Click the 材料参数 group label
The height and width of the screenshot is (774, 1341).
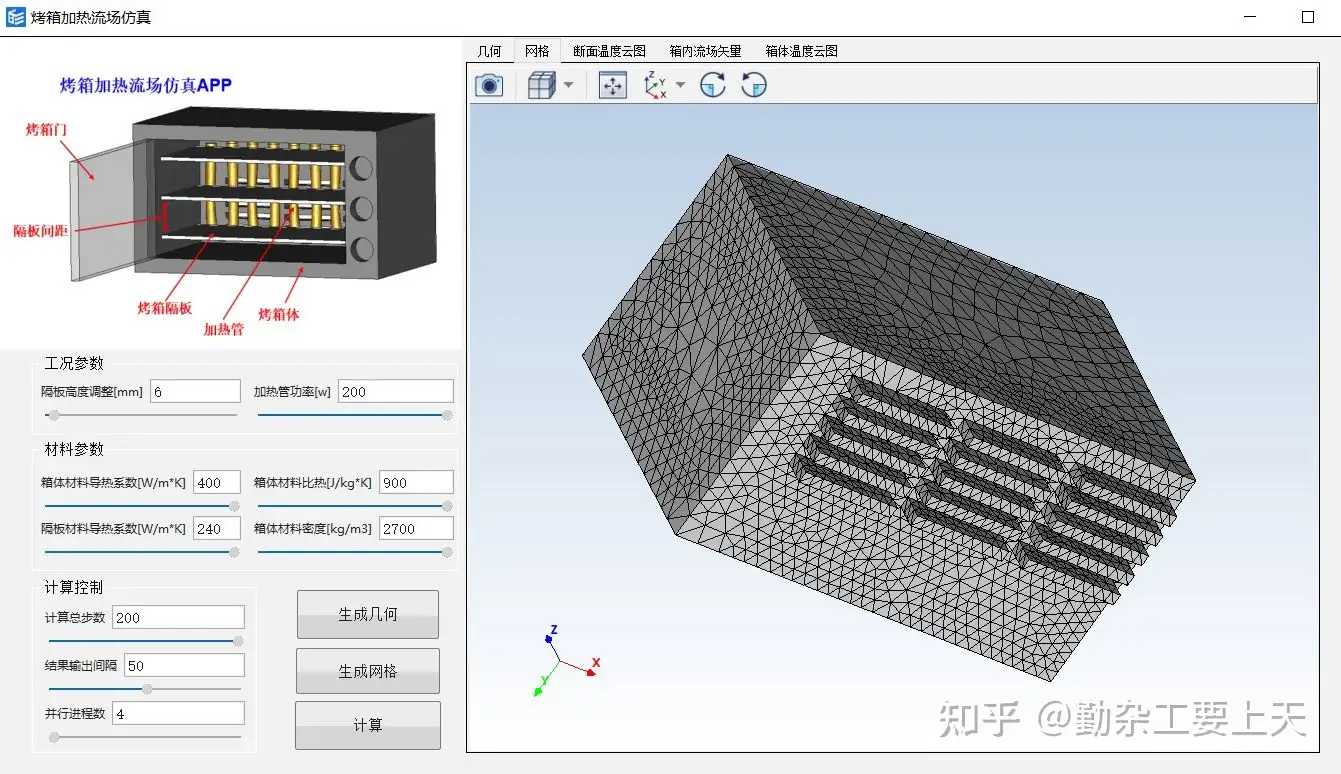point(74,449)
